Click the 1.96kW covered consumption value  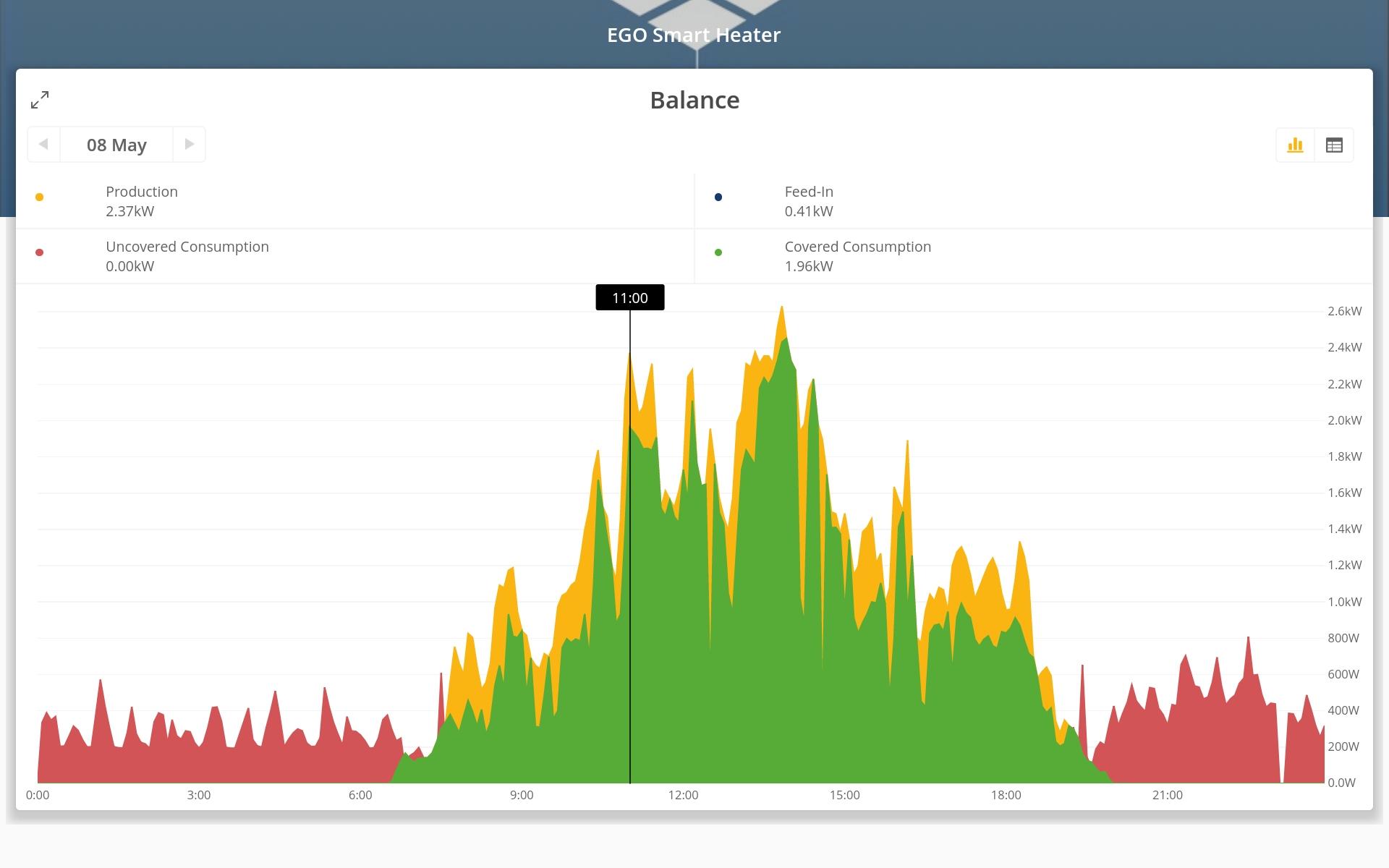pos(809,266)
